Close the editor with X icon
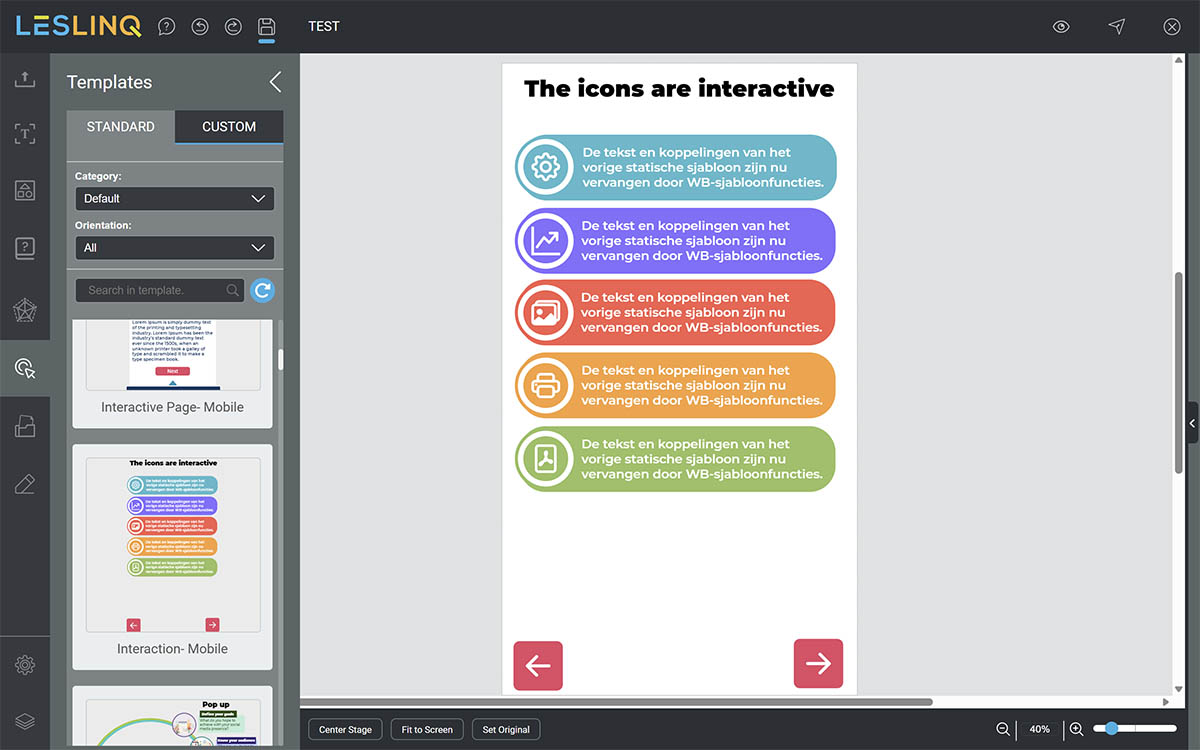This screenshot has height=750, width=1200. click(1172, 27)
